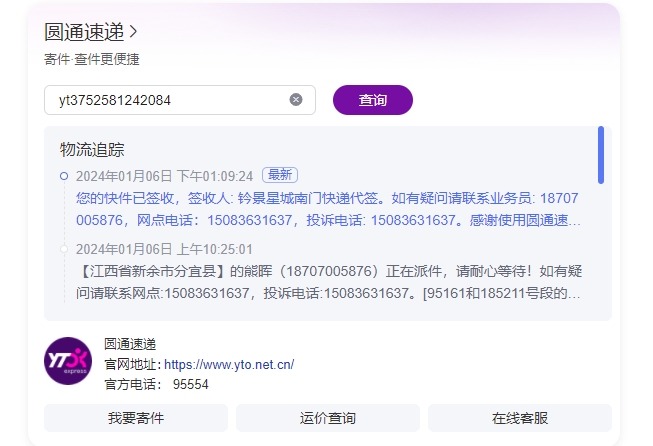Click the 官网地址 label
This screenshot has width=653, height=446.
click(132, 364)
